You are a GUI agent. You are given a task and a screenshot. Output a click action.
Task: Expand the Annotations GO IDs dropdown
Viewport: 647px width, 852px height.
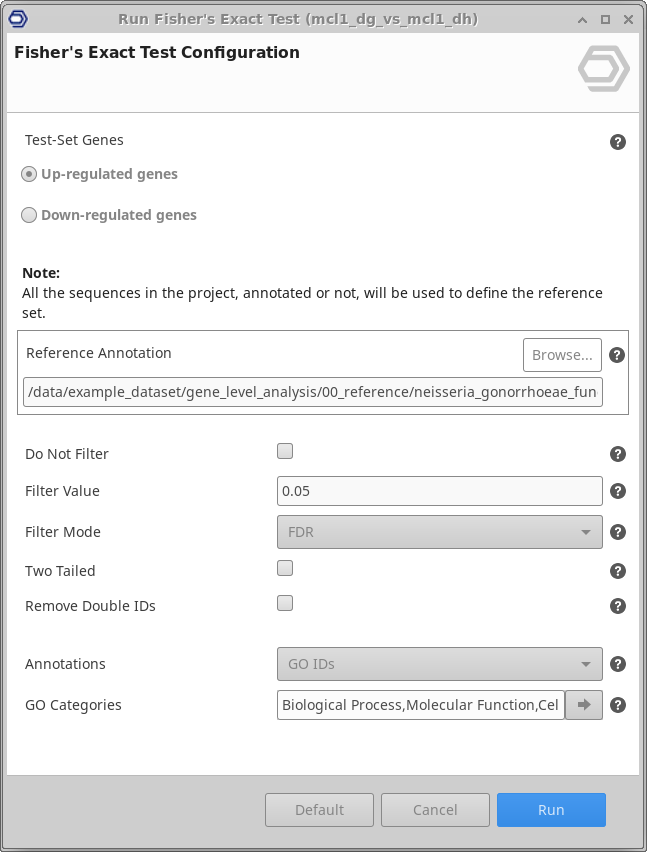[439, 663]
